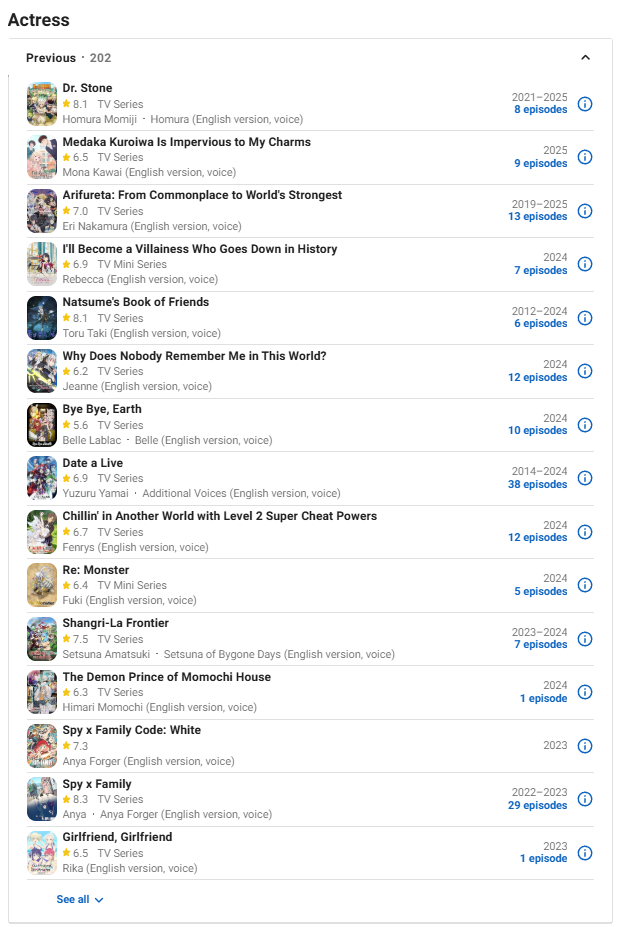
Task: Click the Previous section header label
Action: point(51,58)
